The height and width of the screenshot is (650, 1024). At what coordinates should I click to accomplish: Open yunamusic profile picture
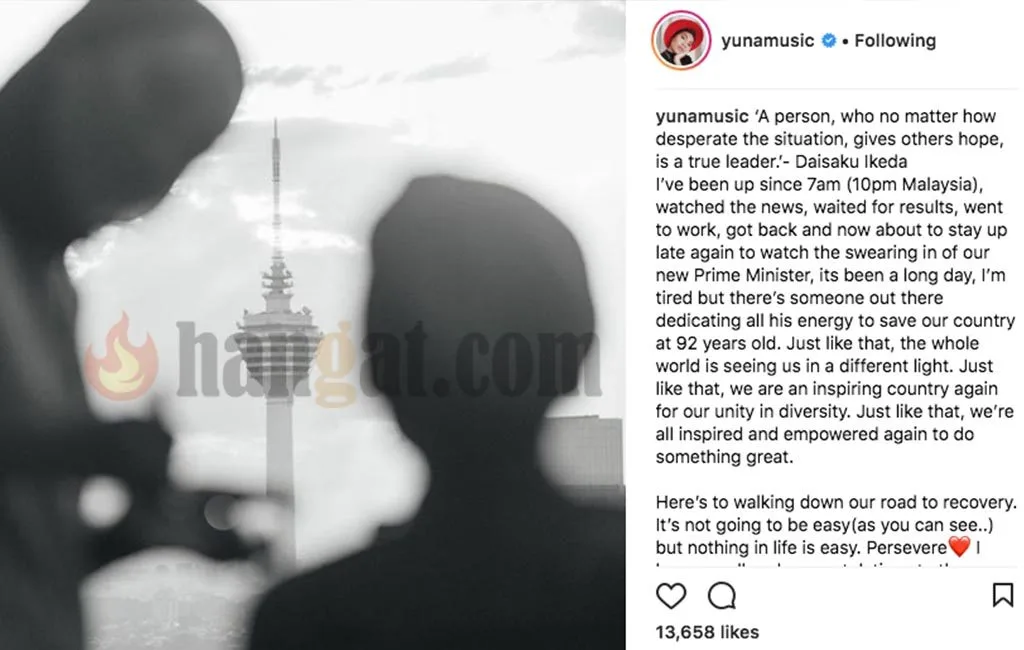point(681,41)
